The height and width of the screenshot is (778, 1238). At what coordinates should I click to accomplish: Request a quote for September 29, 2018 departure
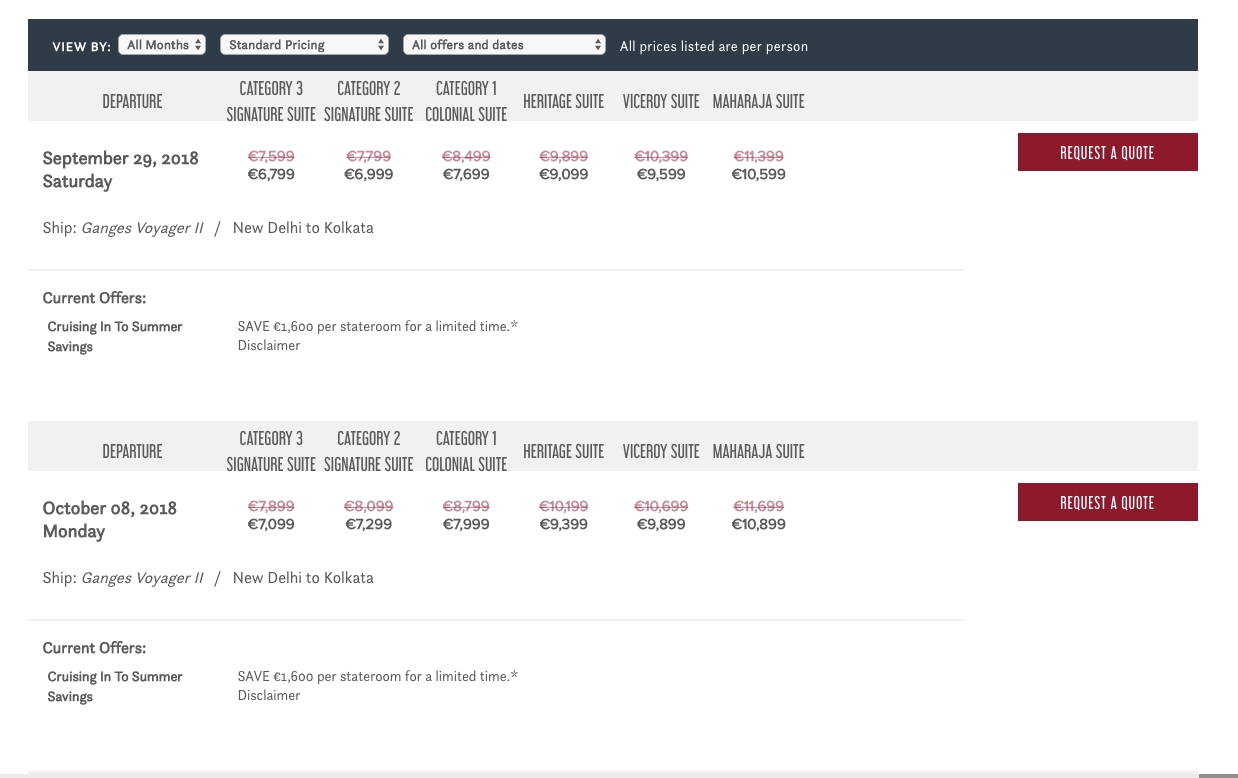coord(1107,152)
